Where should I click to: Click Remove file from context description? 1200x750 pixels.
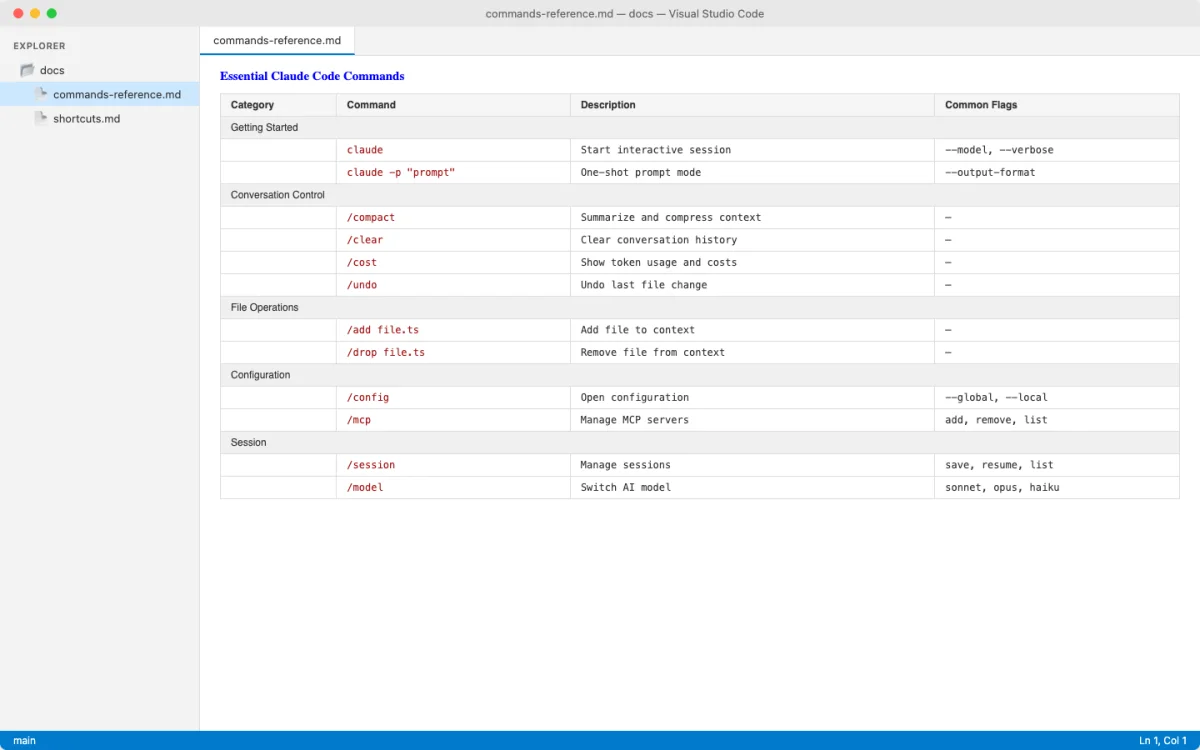[752, 352]
